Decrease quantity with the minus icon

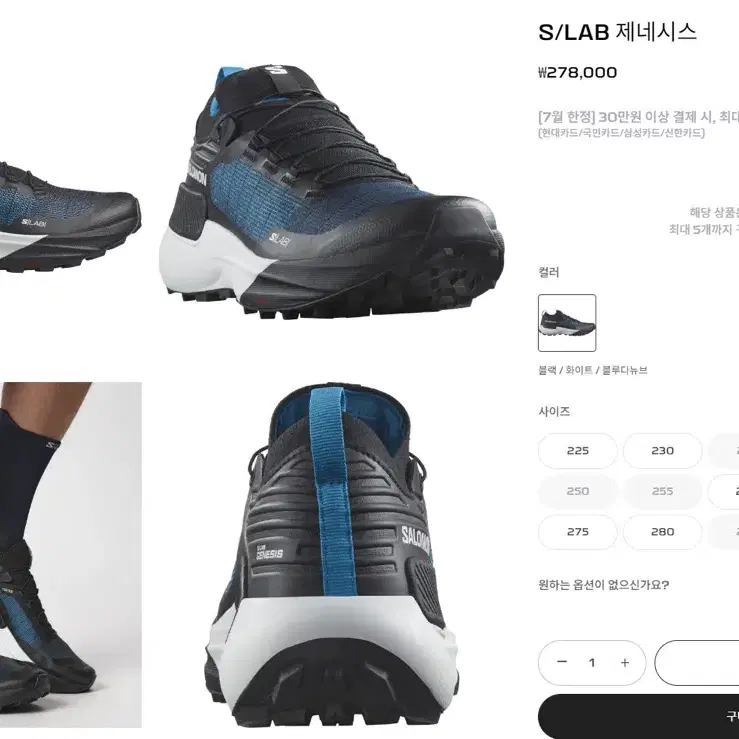pos(561,662)
